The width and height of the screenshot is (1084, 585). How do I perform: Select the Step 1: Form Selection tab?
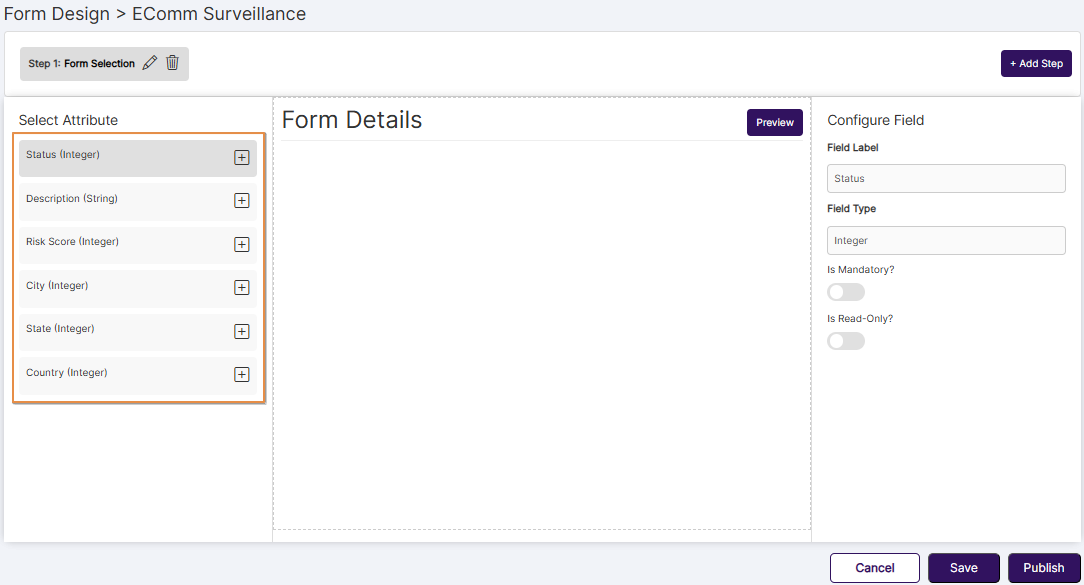[x=81, y=64]
